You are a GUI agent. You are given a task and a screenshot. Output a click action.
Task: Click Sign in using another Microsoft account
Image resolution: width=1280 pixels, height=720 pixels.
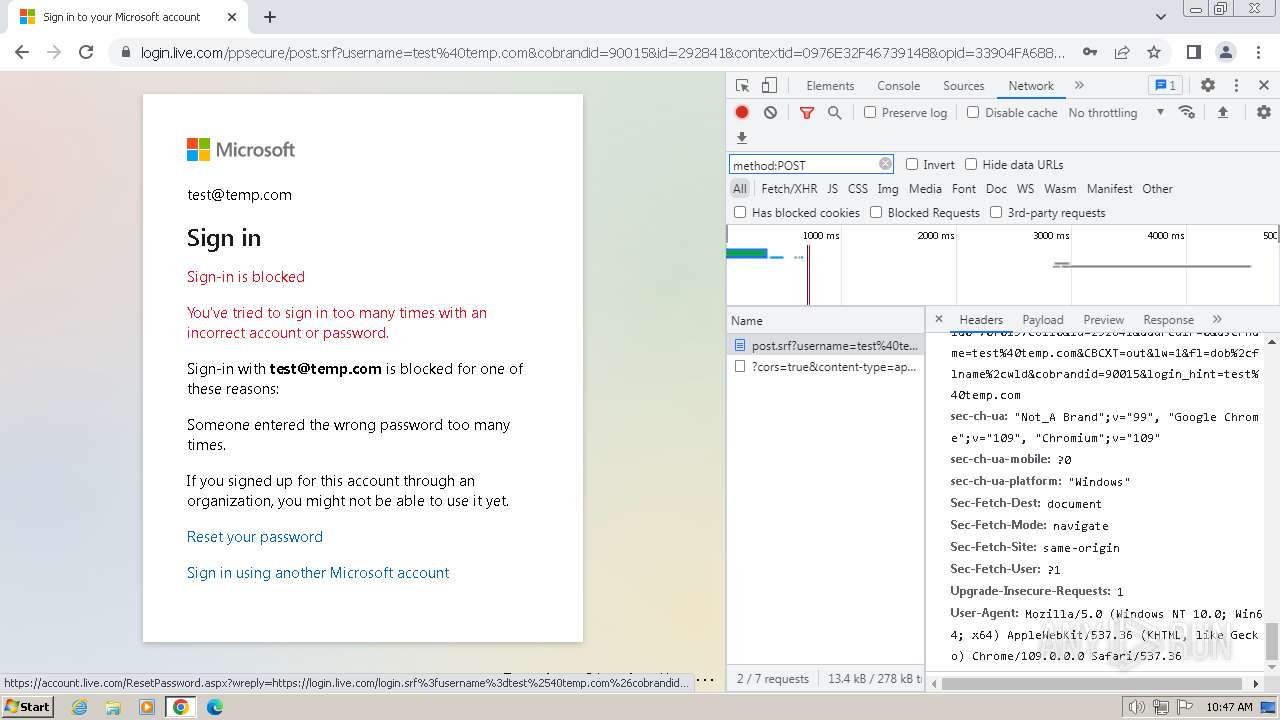[x=318, y=573]
